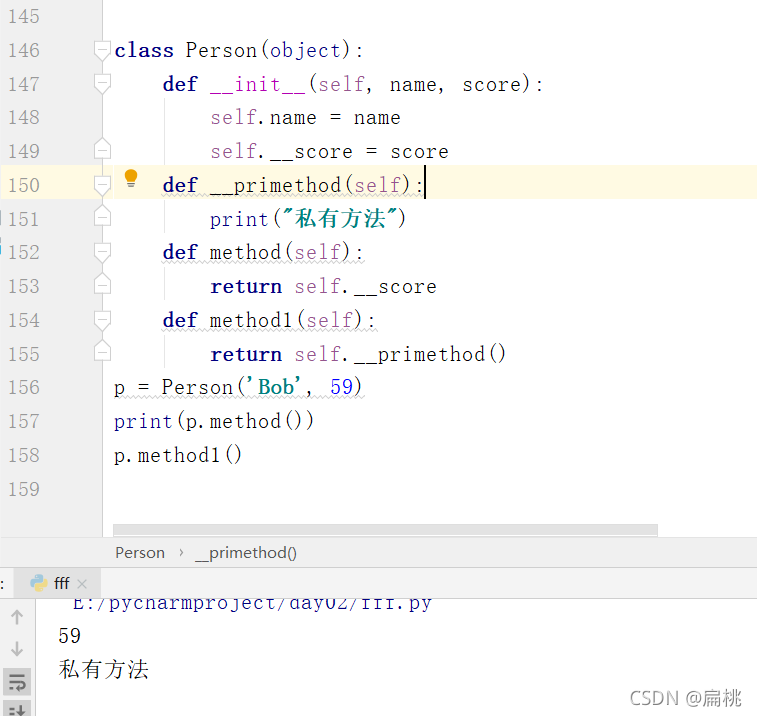Collapse the class Person fold marker
The image size is (757, 716).
102,51
